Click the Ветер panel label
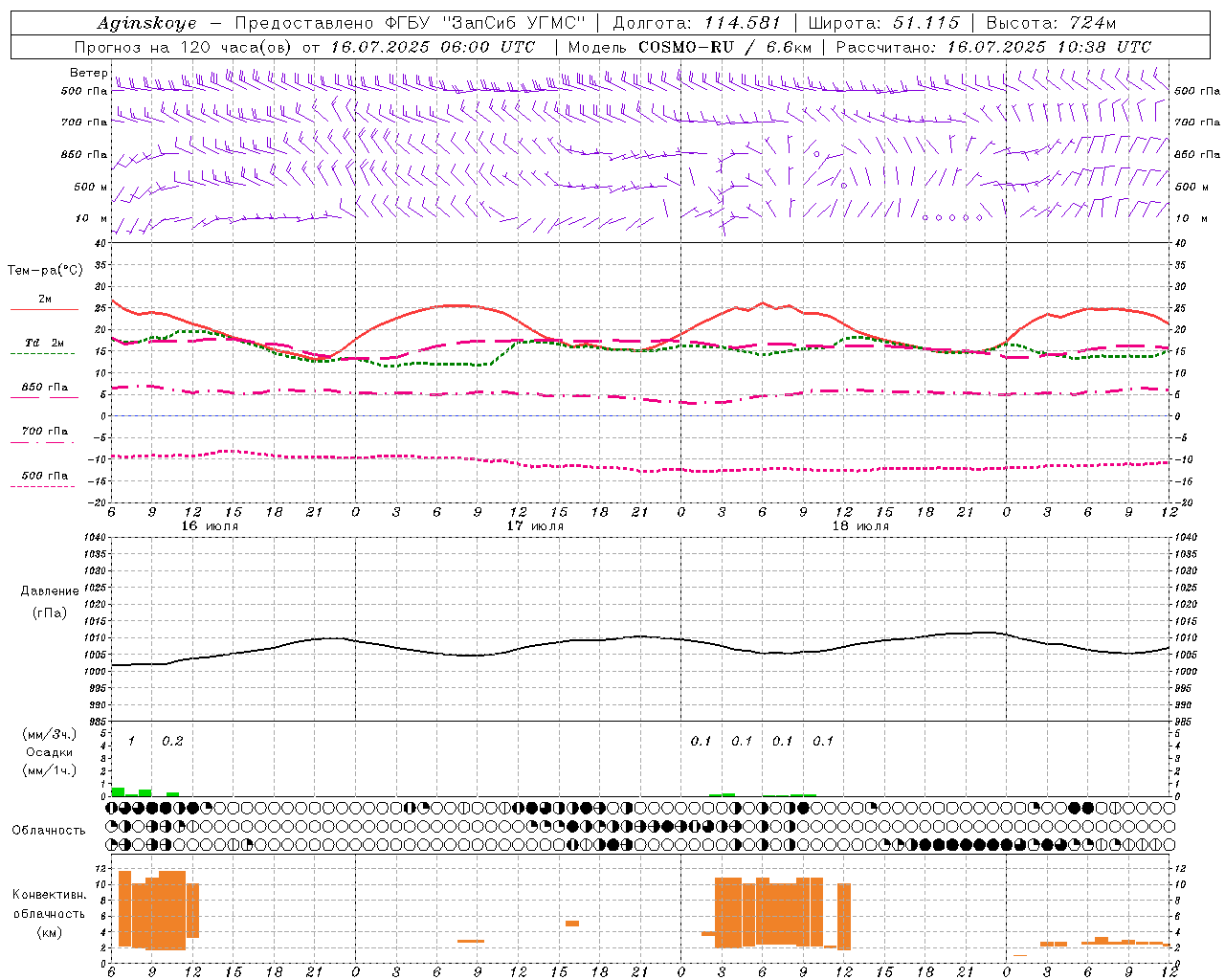1225x980 pixels. [x=87, y=73]
